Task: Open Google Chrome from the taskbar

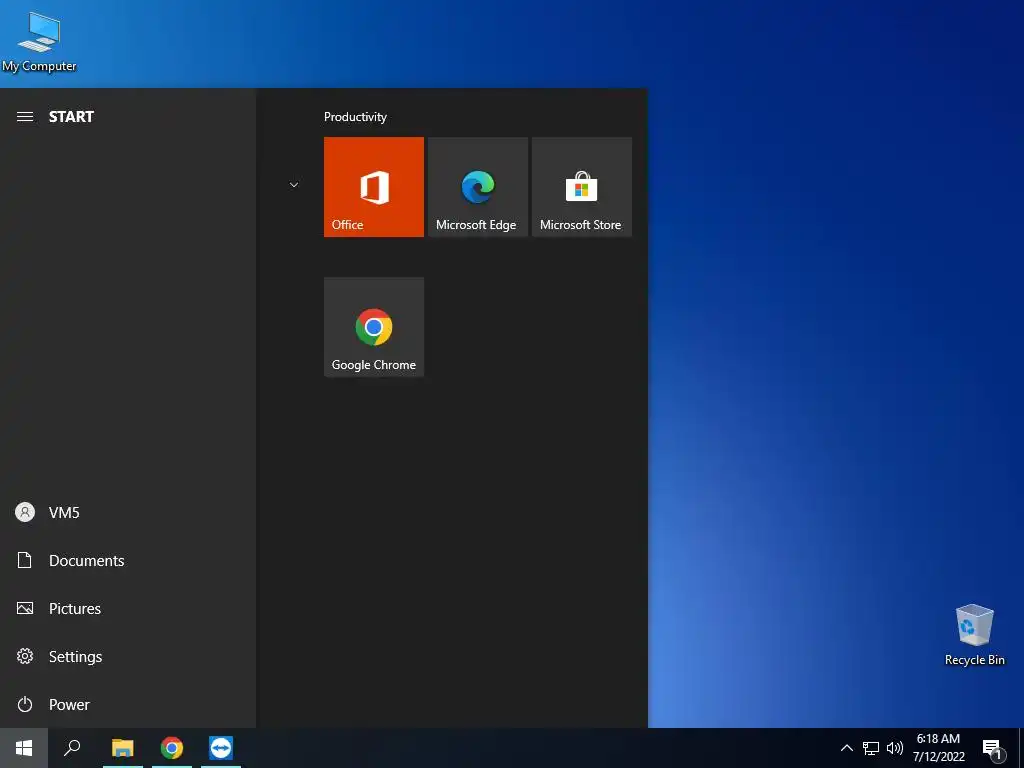Action: (172, 748)
